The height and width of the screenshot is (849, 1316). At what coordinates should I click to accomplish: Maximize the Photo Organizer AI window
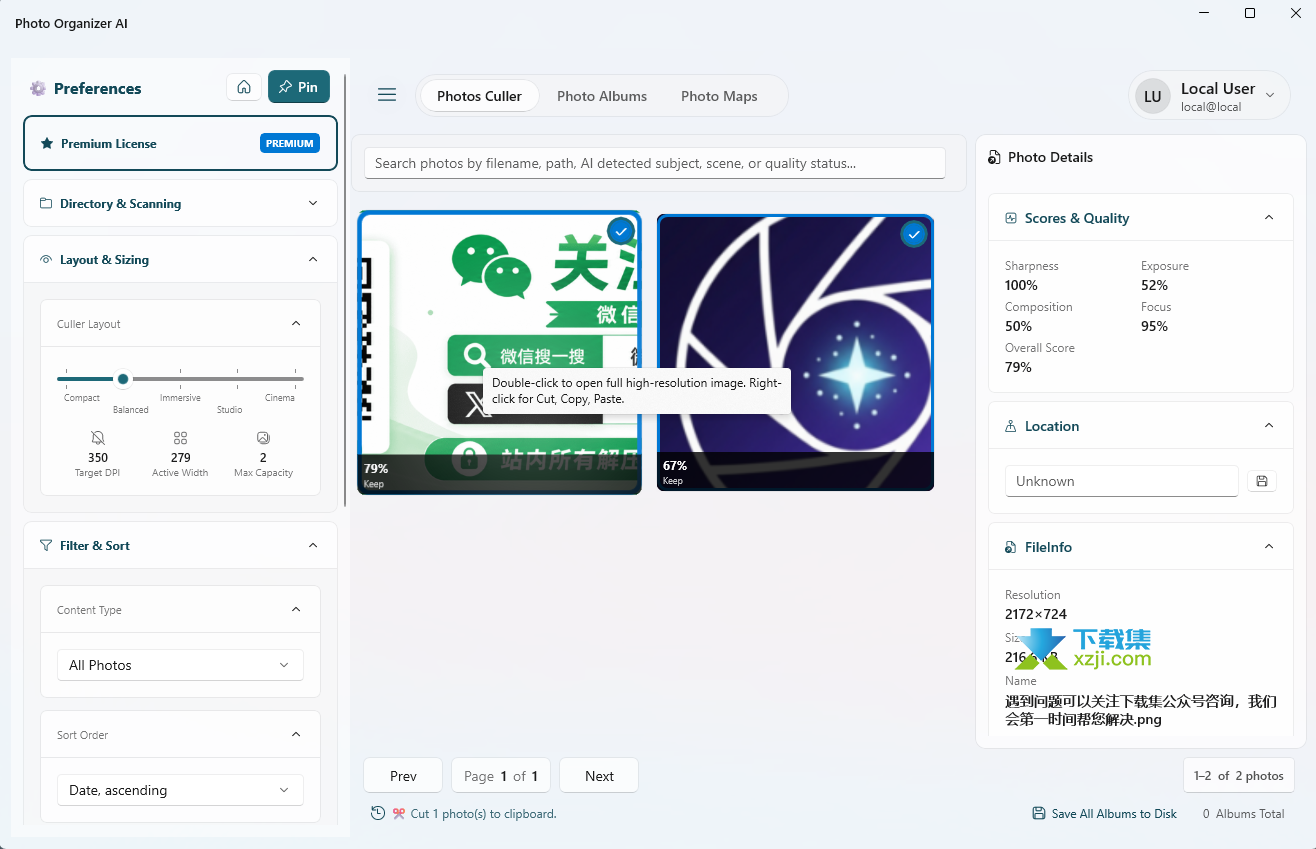(x=1250, y=13)
